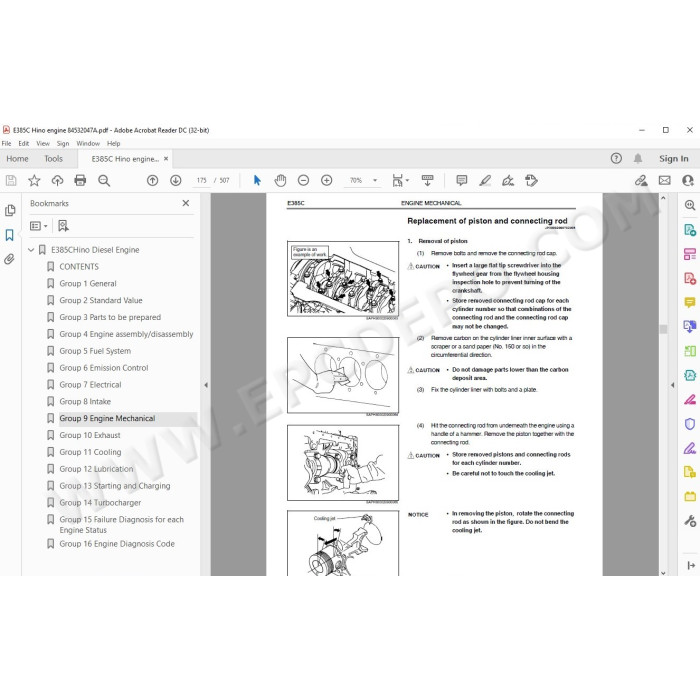Open the Export PDF tool in right pane
The height and width of the screenshot is (700, 700).
click(690, 230)
